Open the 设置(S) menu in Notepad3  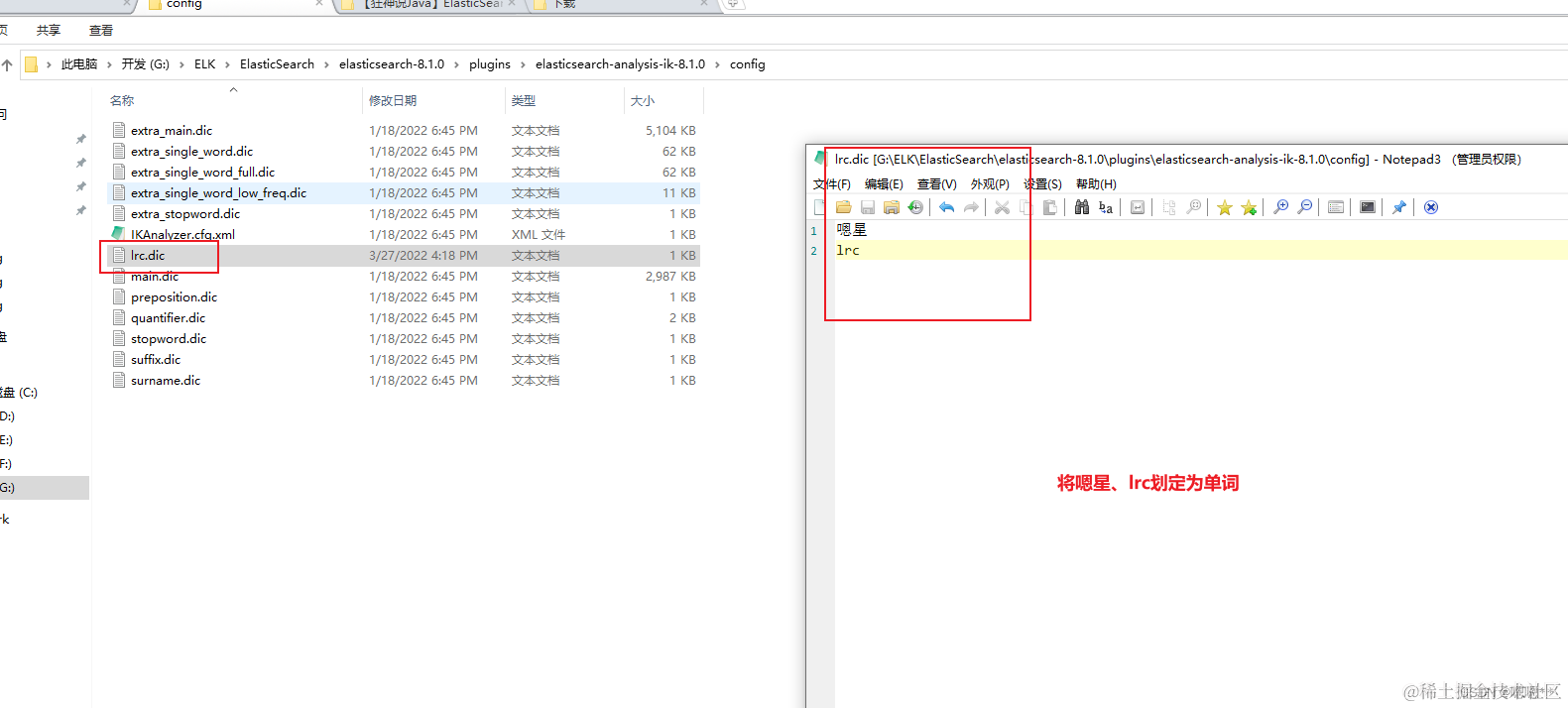pyautogui.click(x=1042, y=184)
